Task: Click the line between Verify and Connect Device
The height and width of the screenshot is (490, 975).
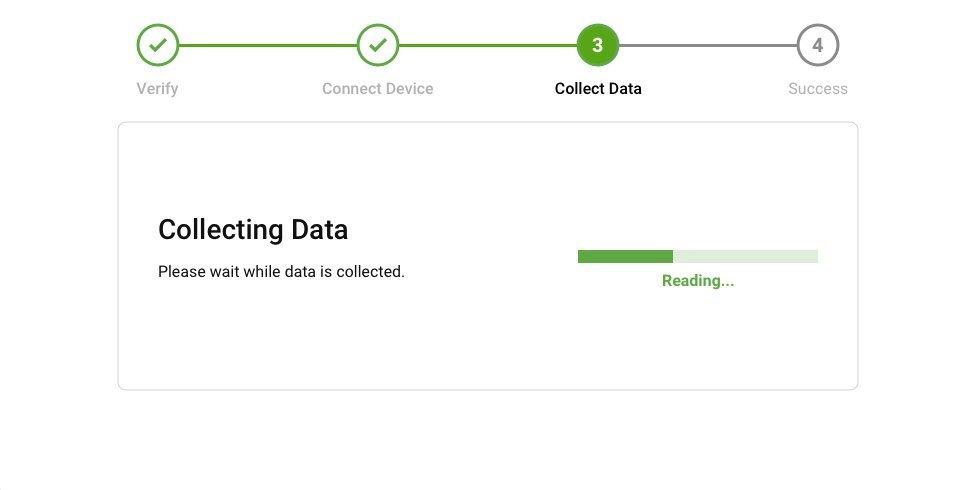Action: coord(268,45)
